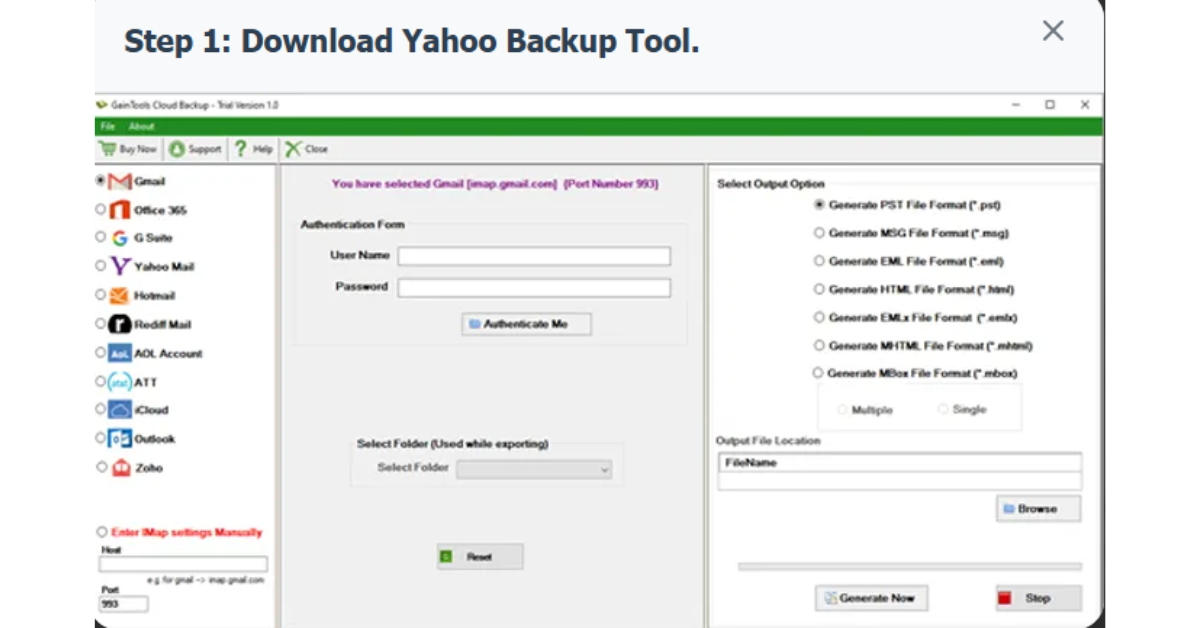Choose Generate MBox File Format option

tap(817, 373)
